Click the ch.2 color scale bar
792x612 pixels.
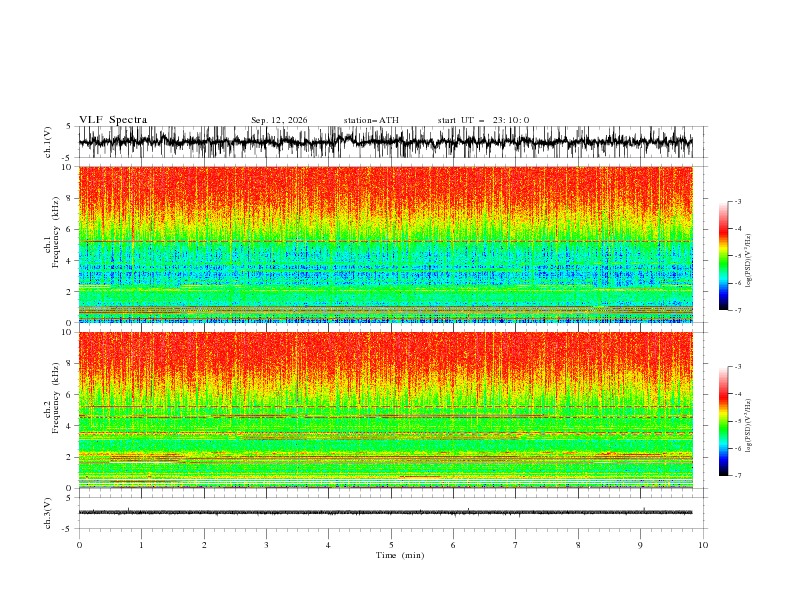pos(723,421)
